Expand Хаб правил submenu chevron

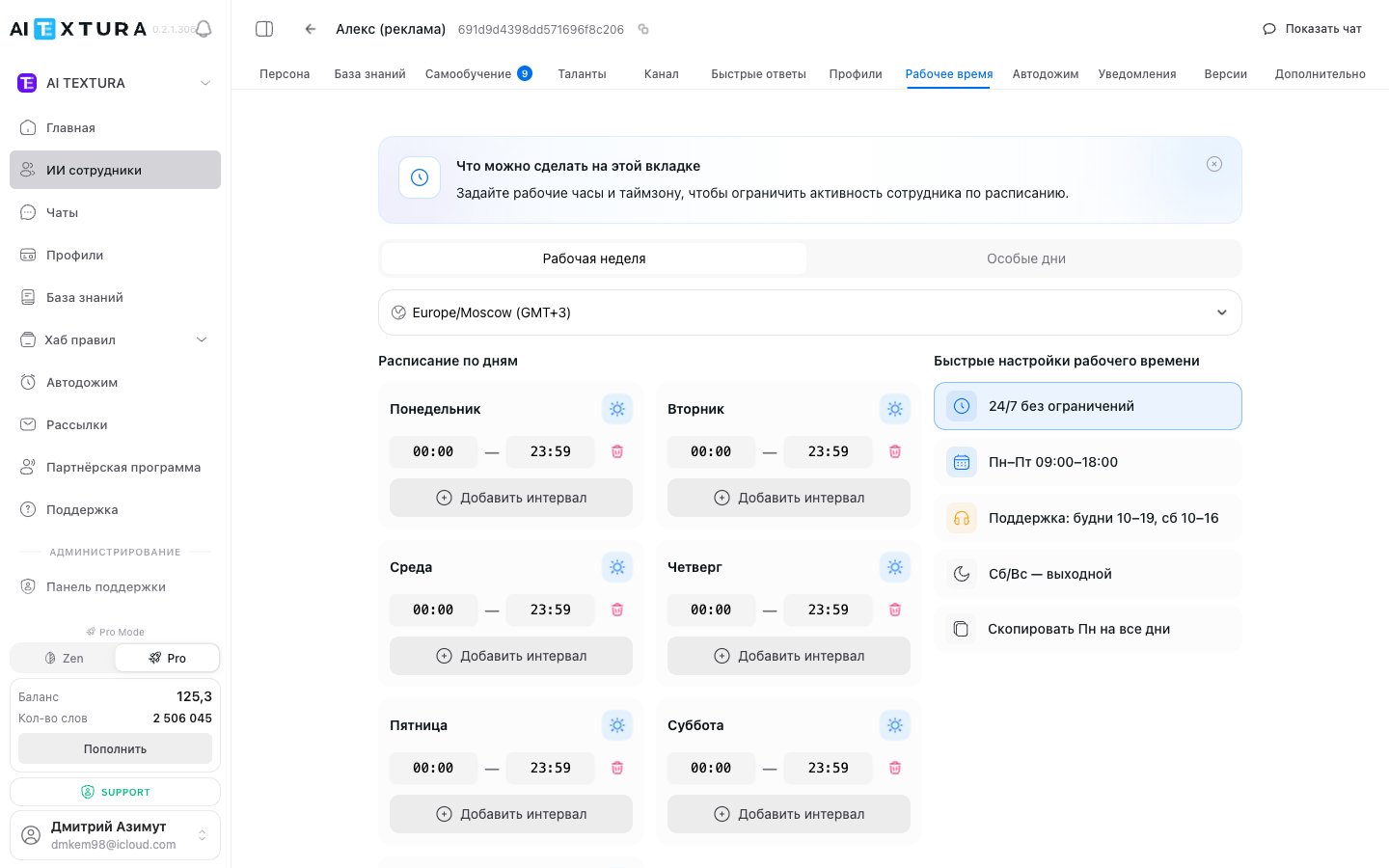[202, 339]
